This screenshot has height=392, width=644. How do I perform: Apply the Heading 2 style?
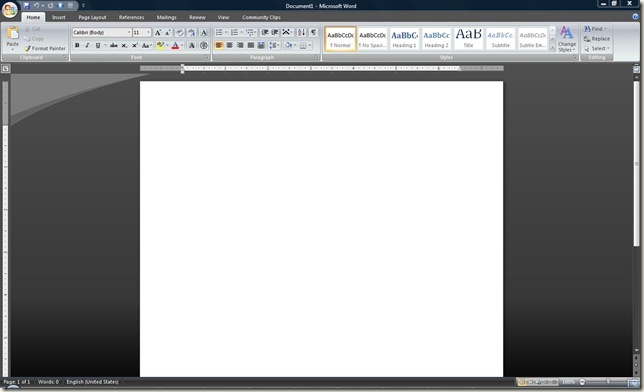(437, 39)
